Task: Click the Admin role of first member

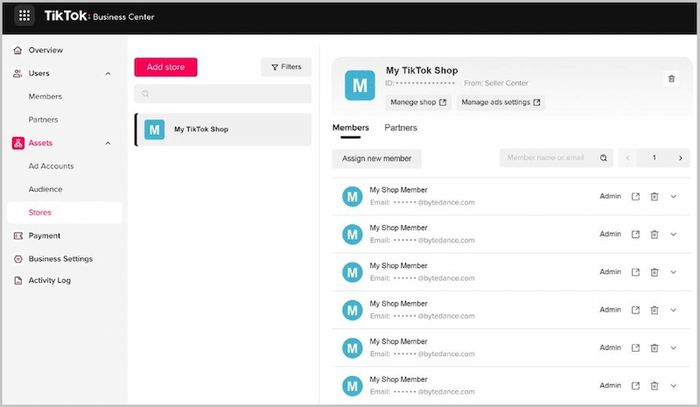Action: (x=610, y=196)
